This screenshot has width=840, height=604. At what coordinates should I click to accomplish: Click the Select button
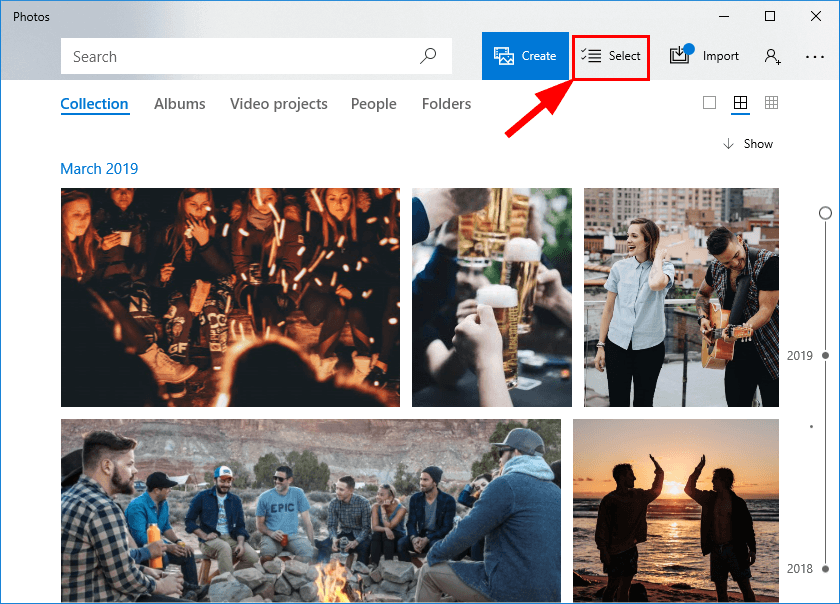[611, 56]
